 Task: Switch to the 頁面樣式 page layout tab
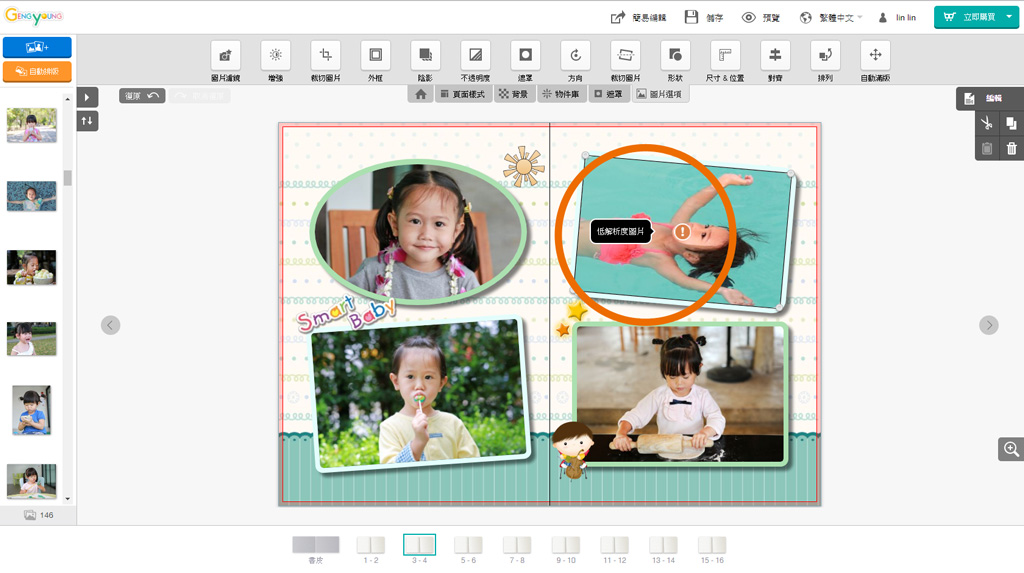click(463, 95)
